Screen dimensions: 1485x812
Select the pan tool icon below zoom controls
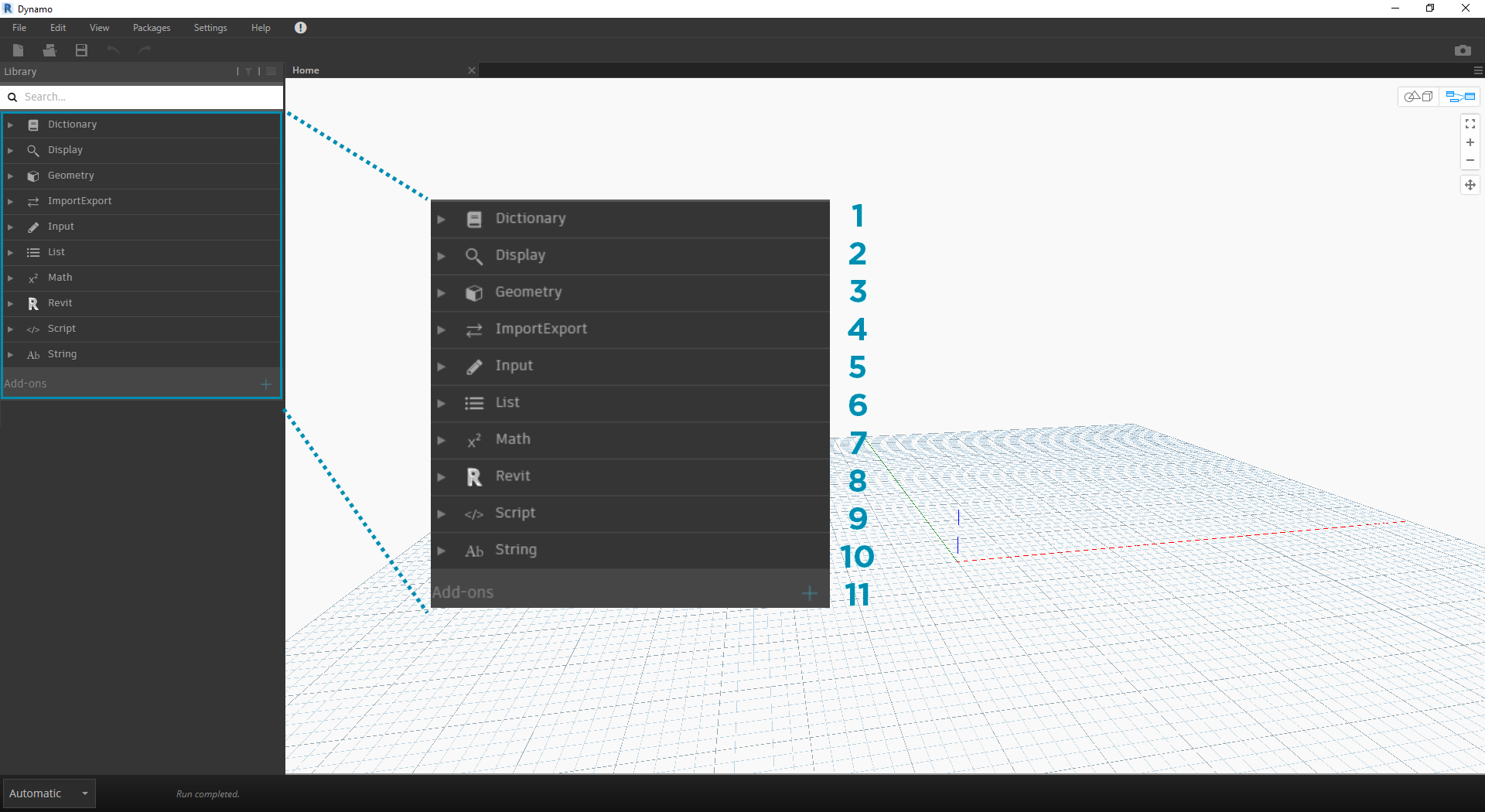1470,185
